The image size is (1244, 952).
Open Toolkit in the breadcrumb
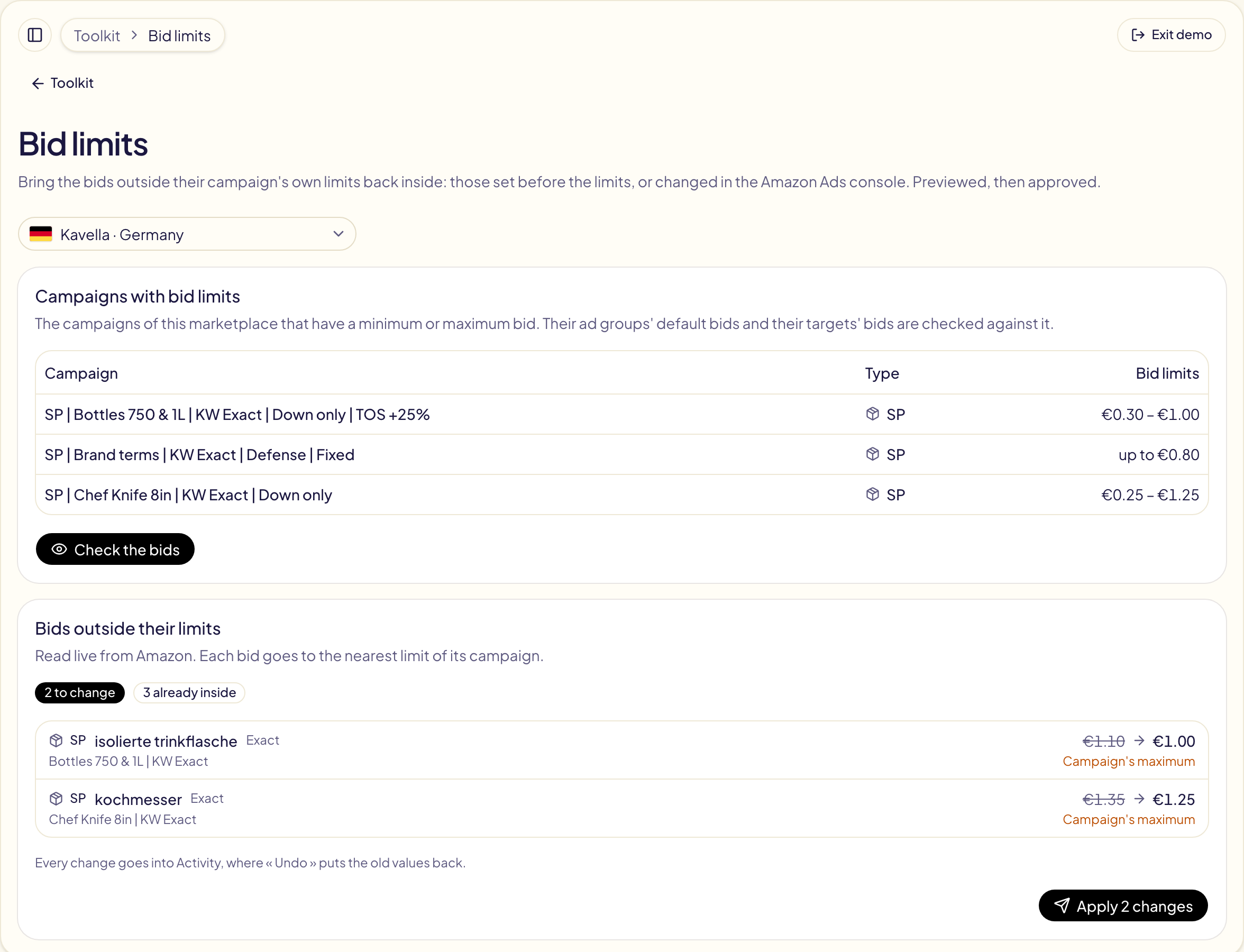point(97,36)
